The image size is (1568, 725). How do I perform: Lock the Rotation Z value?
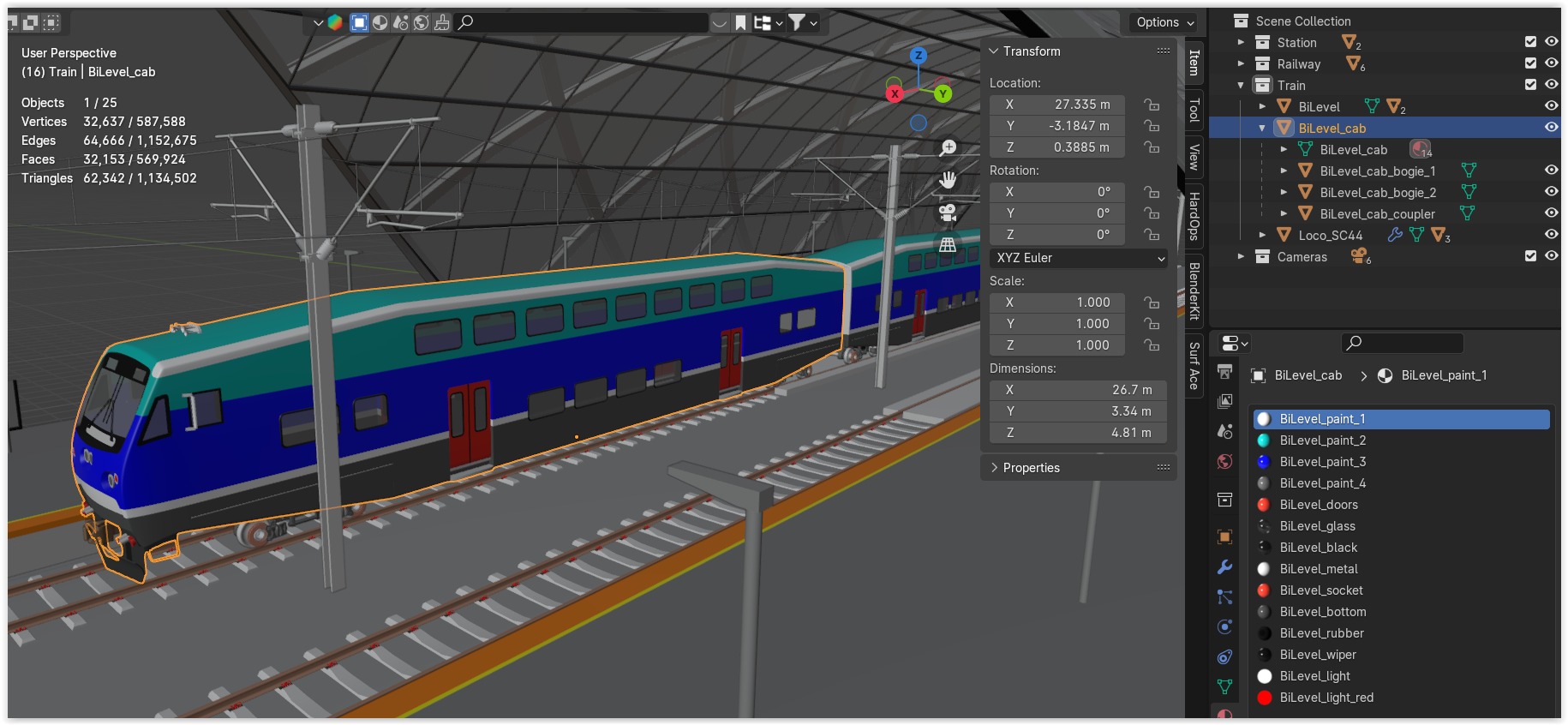1152,235
